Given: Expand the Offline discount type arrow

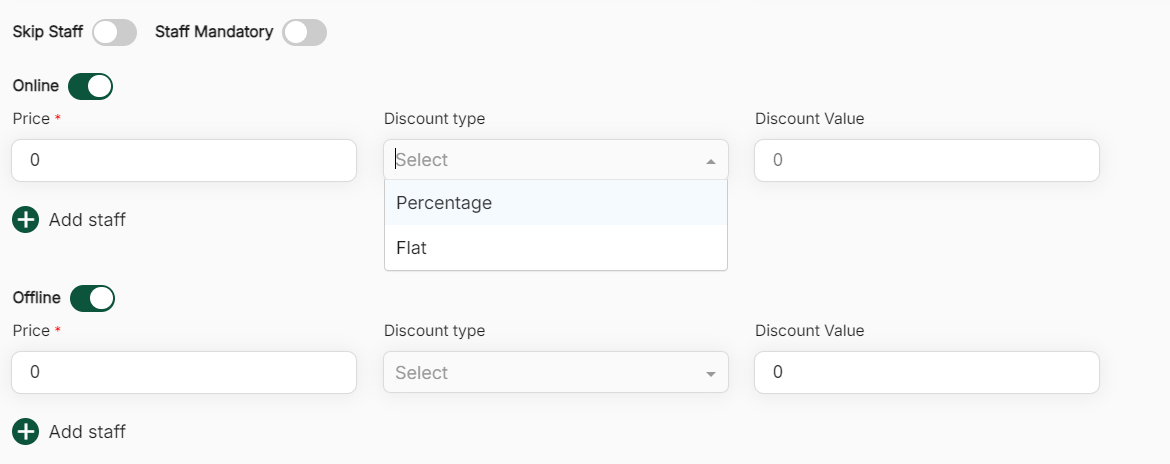Looking at the screenshot, I should (x=710, y=373).
